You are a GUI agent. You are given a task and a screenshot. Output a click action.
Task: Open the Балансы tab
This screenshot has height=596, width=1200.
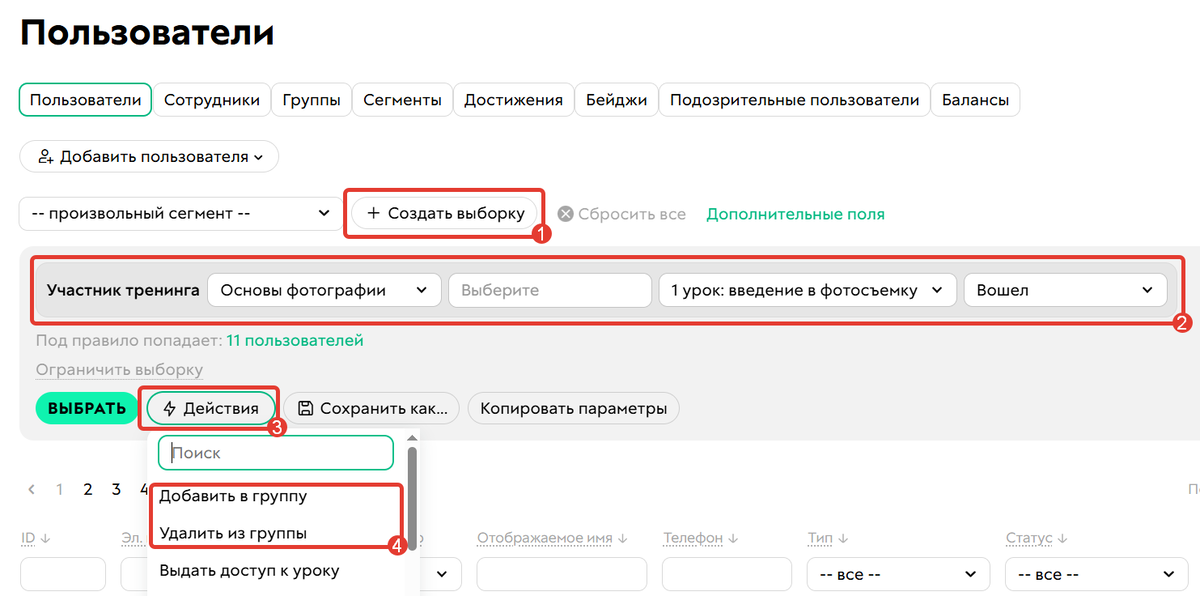(975, 99)
